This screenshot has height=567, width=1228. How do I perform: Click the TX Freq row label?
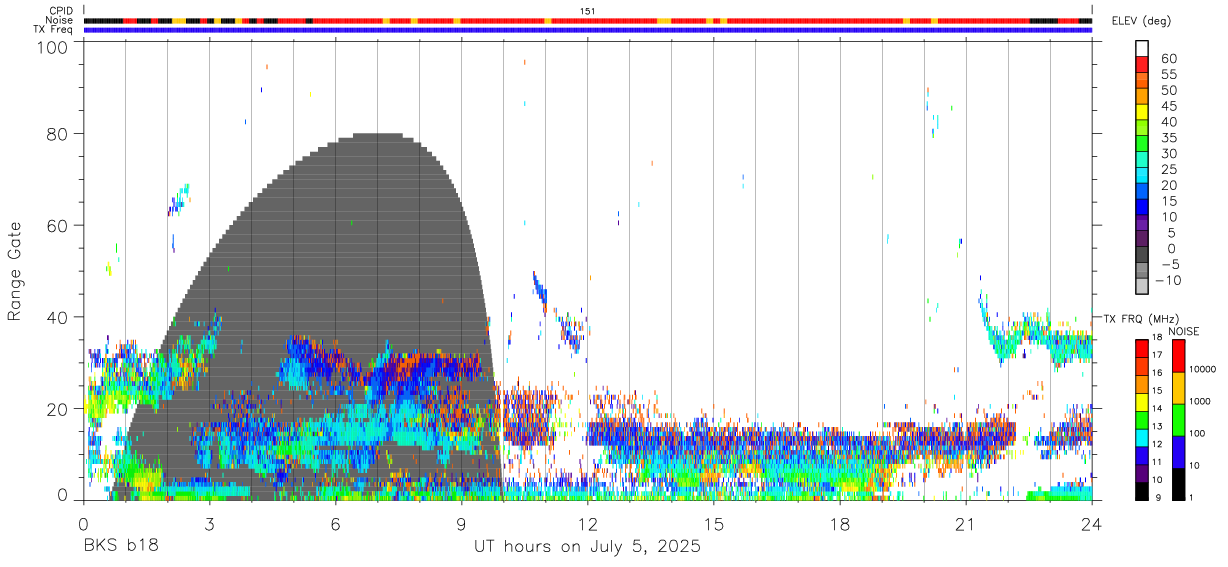[x=53, y=29]
